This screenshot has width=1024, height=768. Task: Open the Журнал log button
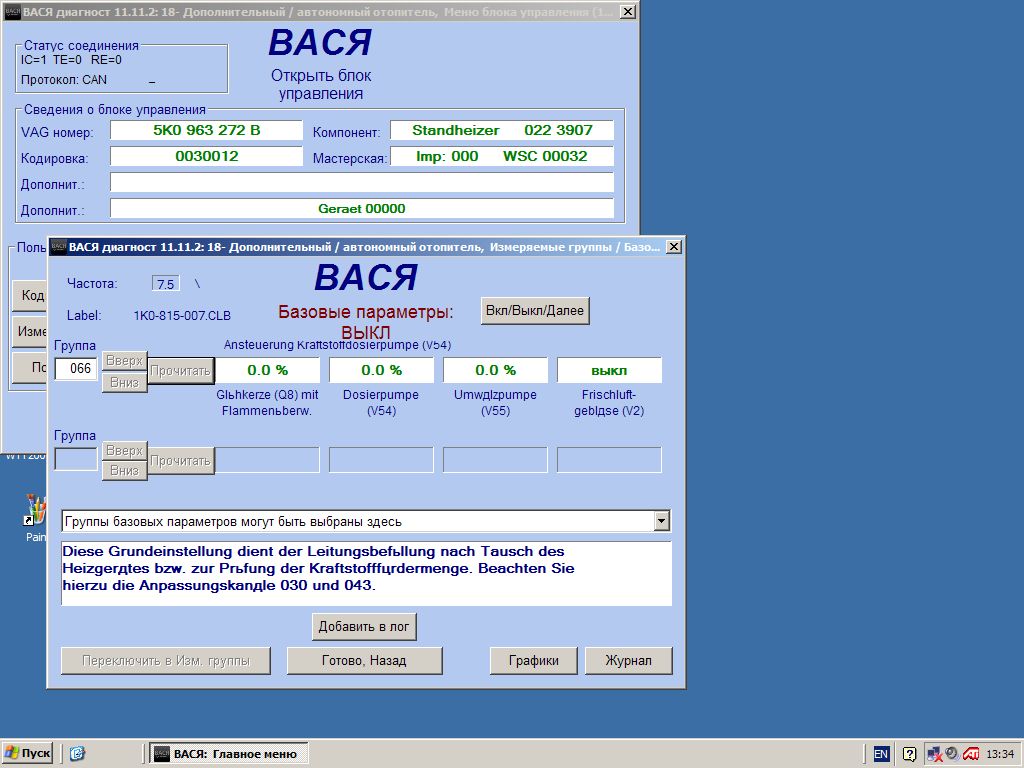point(628,661)
